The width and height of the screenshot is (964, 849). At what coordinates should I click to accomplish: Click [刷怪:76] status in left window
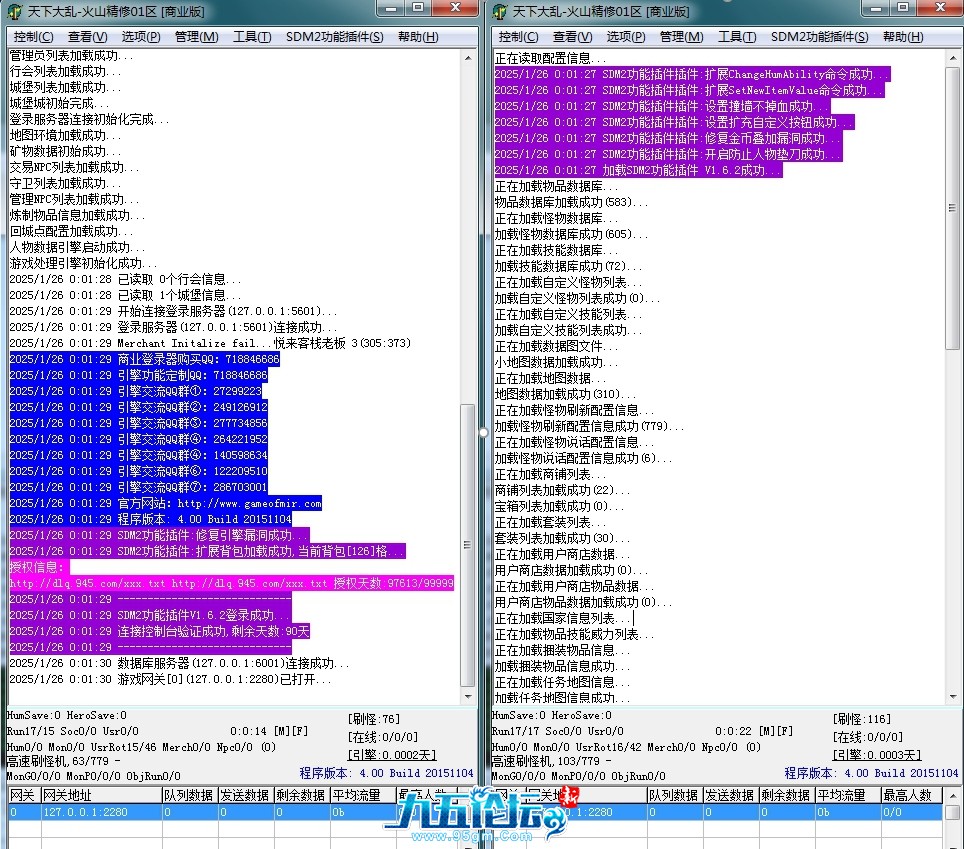pyautogui.click(x=374, y=719)
